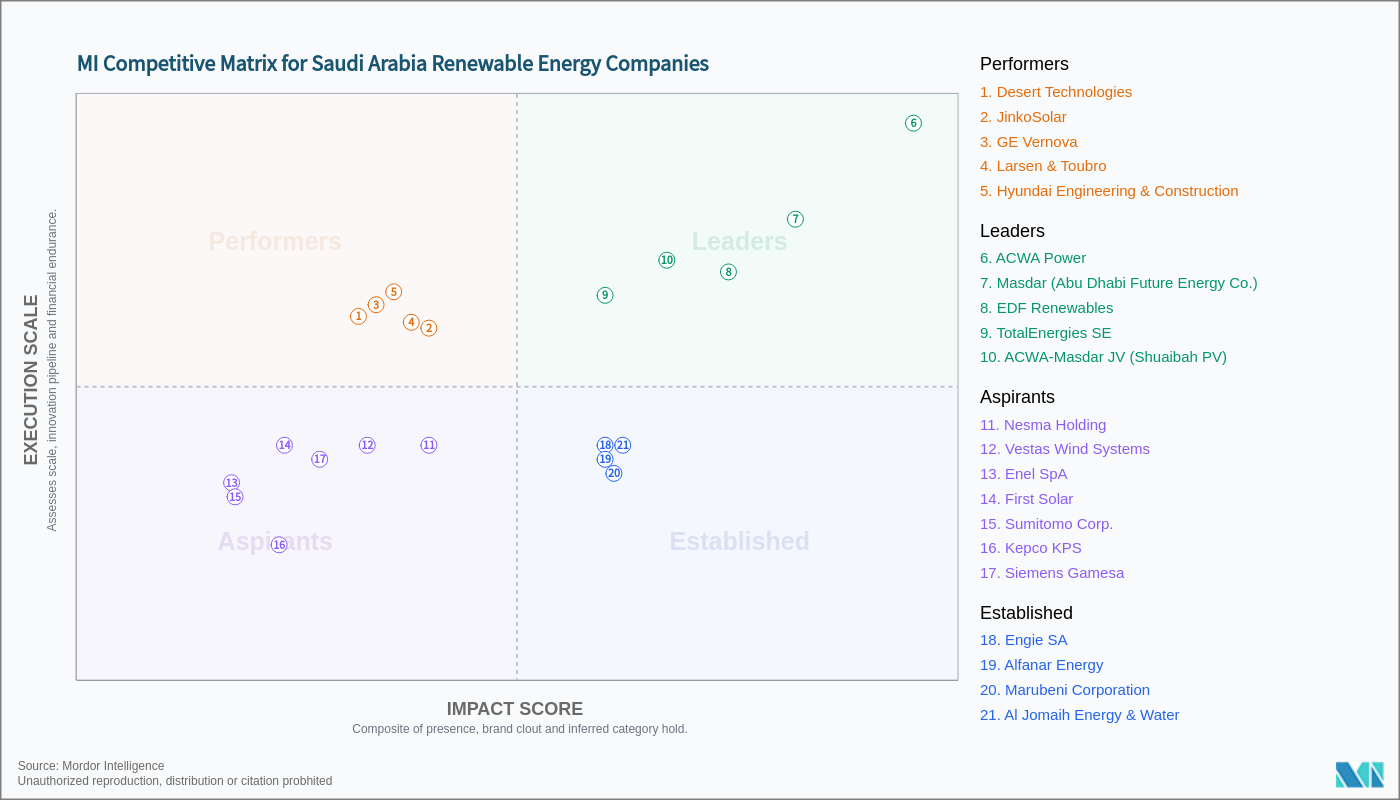Open the ACWA Power legend entry
This screenshot has height=800, width=1400.
[x=1033, y=258]
